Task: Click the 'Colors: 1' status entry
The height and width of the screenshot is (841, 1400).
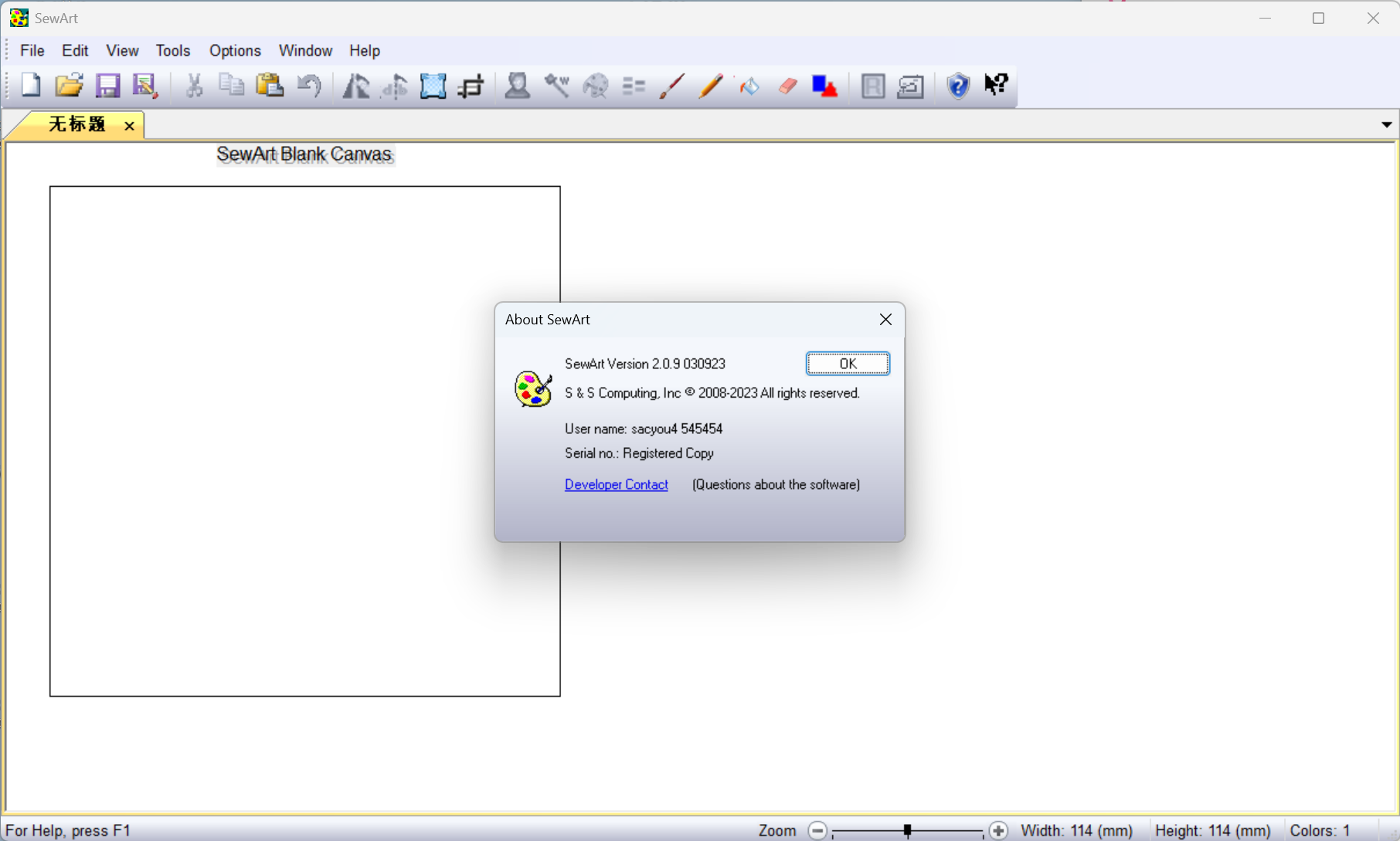Action: (x=1320, y=830)
